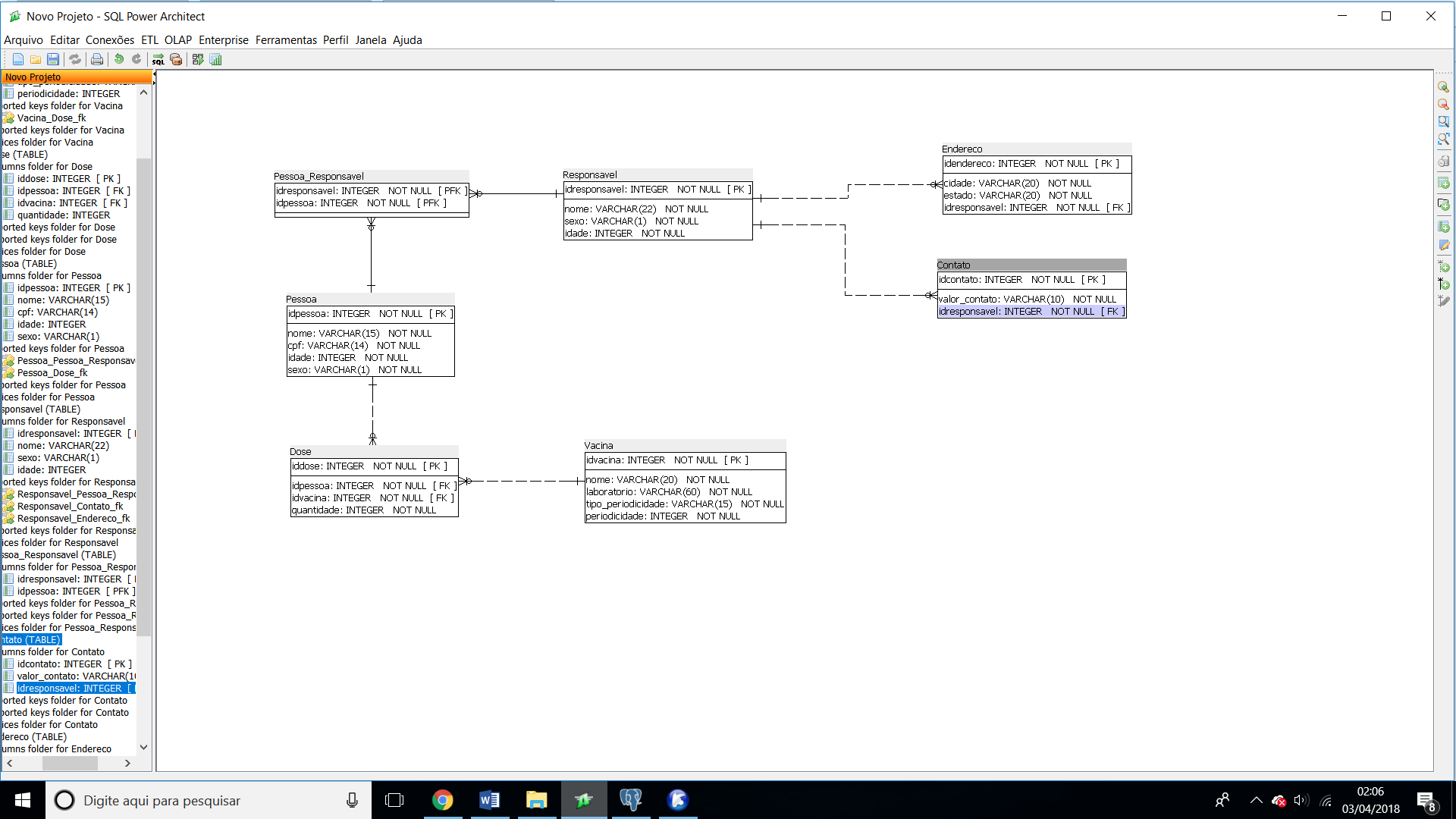Screen dimensions: 1456x819
Task: Open pgAdmin elephant icon in taskbar
Action: (x=630, y=800)
